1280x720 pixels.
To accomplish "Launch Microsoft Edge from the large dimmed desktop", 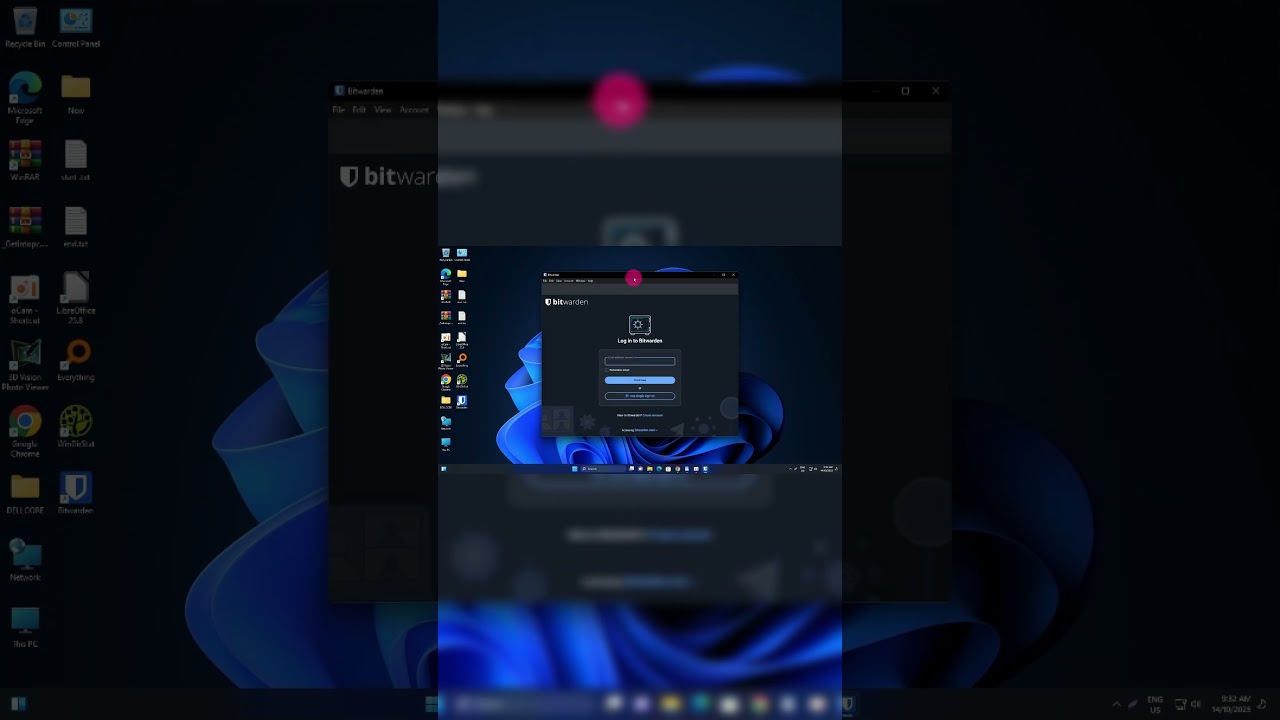I will pyautogui.click(x=25, y=97).
